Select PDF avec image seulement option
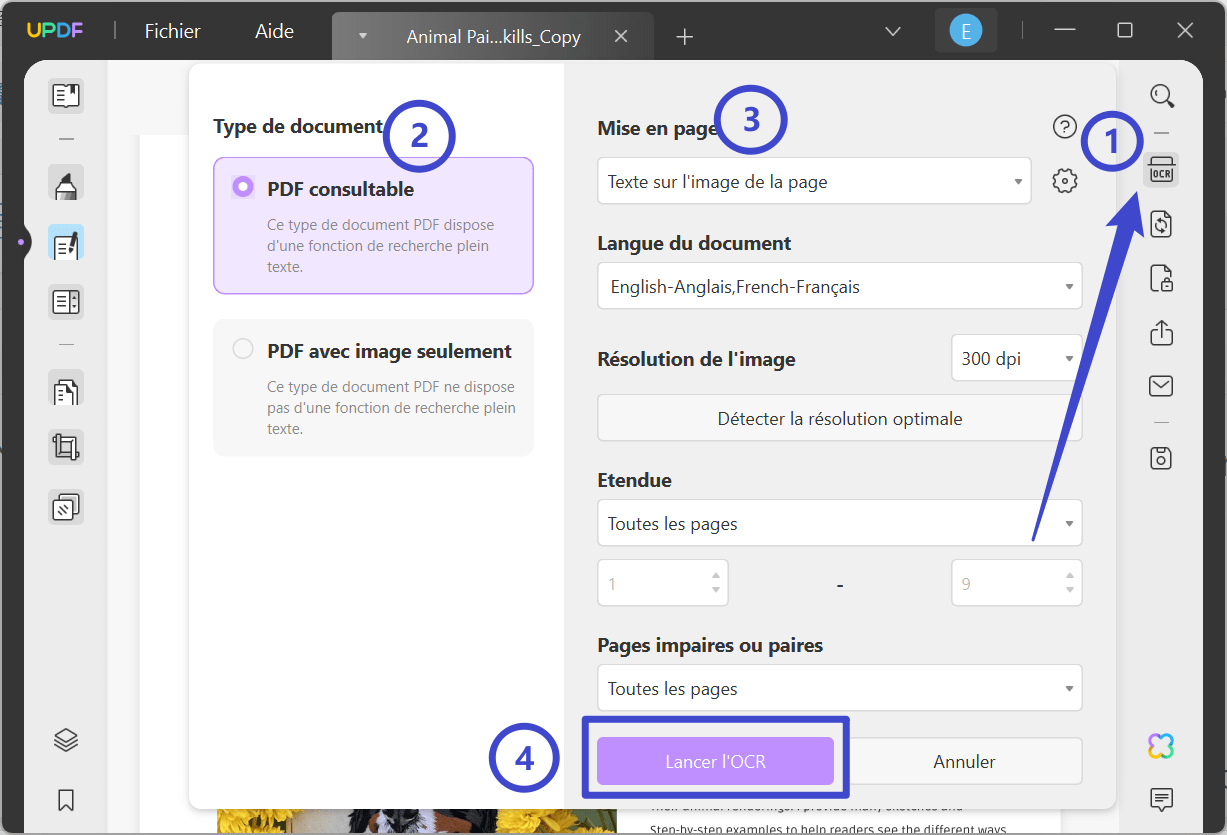 pos(373,387)
